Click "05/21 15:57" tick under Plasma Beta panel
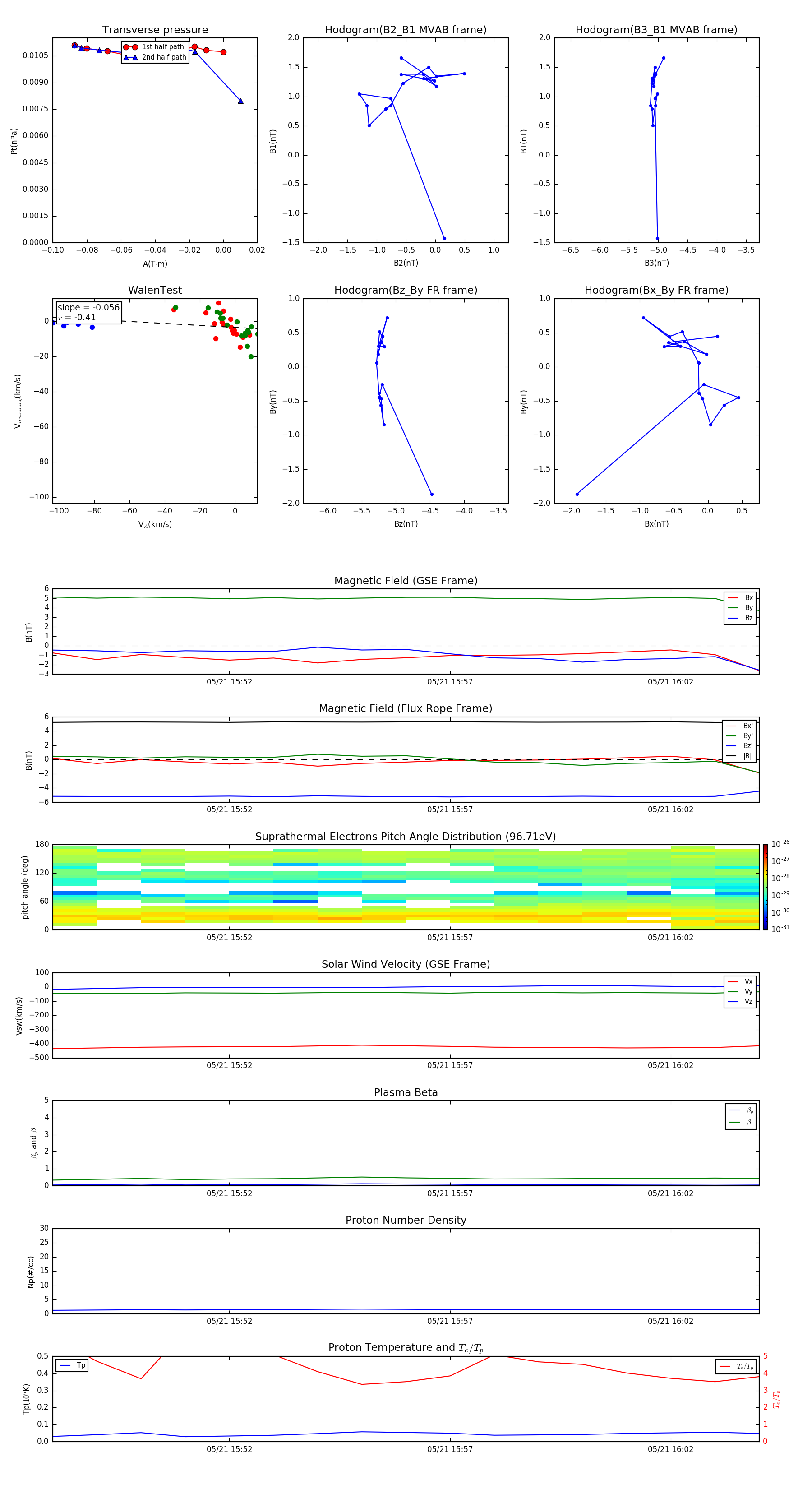This screenshot has width=812, height=1489. pyautogui.click(x=450, y=1193)
